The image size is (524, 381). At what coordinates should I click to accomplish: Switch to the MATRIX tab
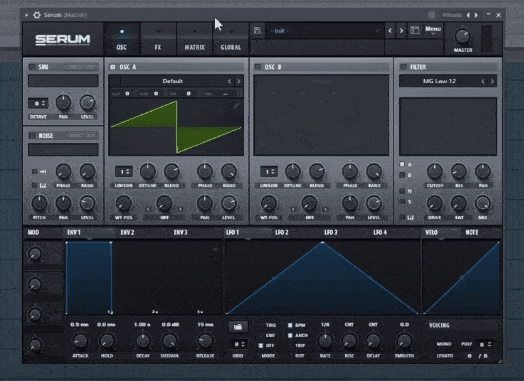click(194, 38)
